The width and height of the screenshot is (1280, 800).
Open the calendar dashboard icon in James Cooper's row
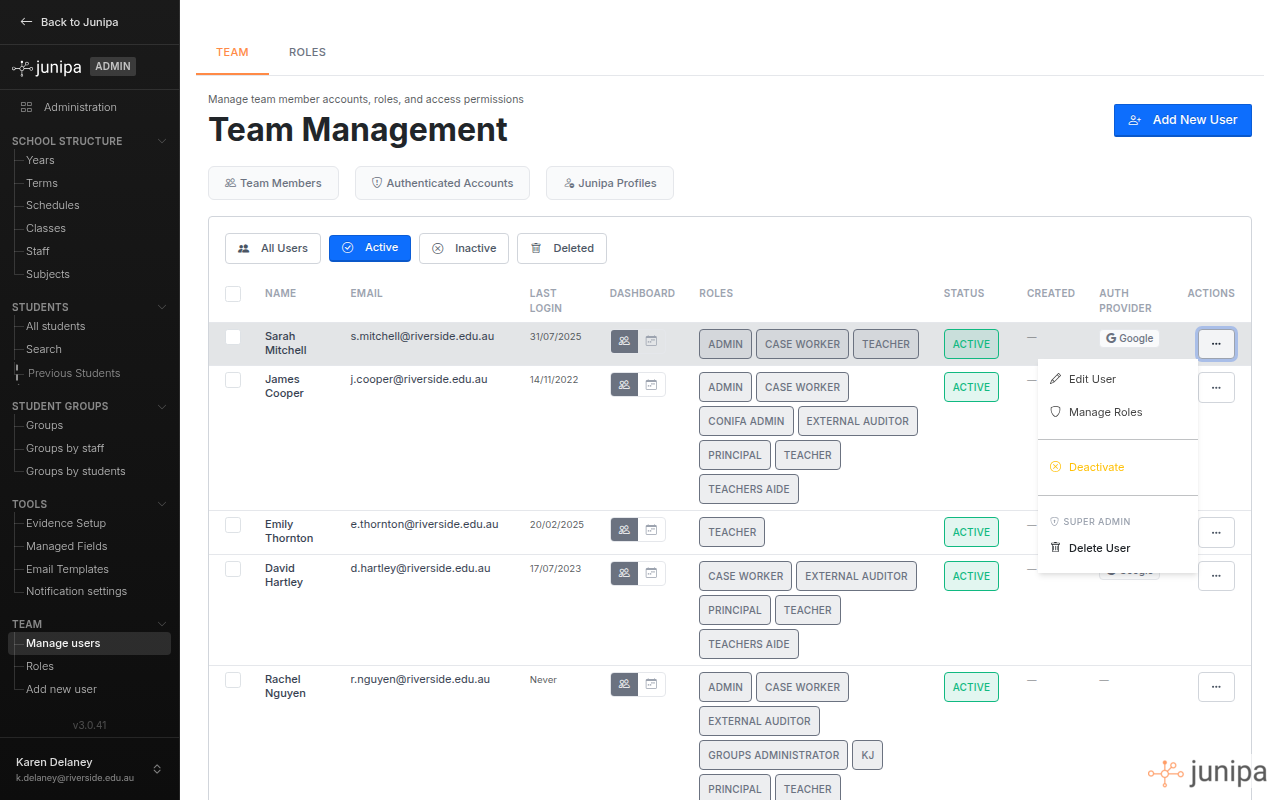(651, 384)
